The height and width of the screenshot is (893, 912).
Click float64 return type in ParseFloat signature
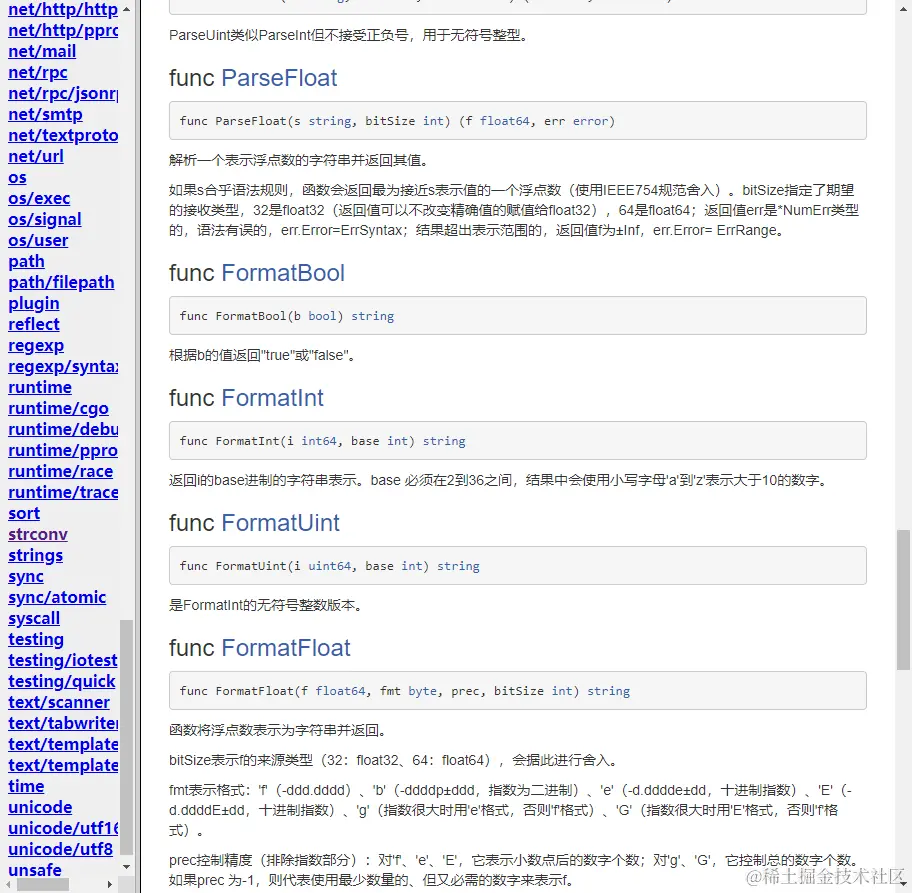pos(505,121)
